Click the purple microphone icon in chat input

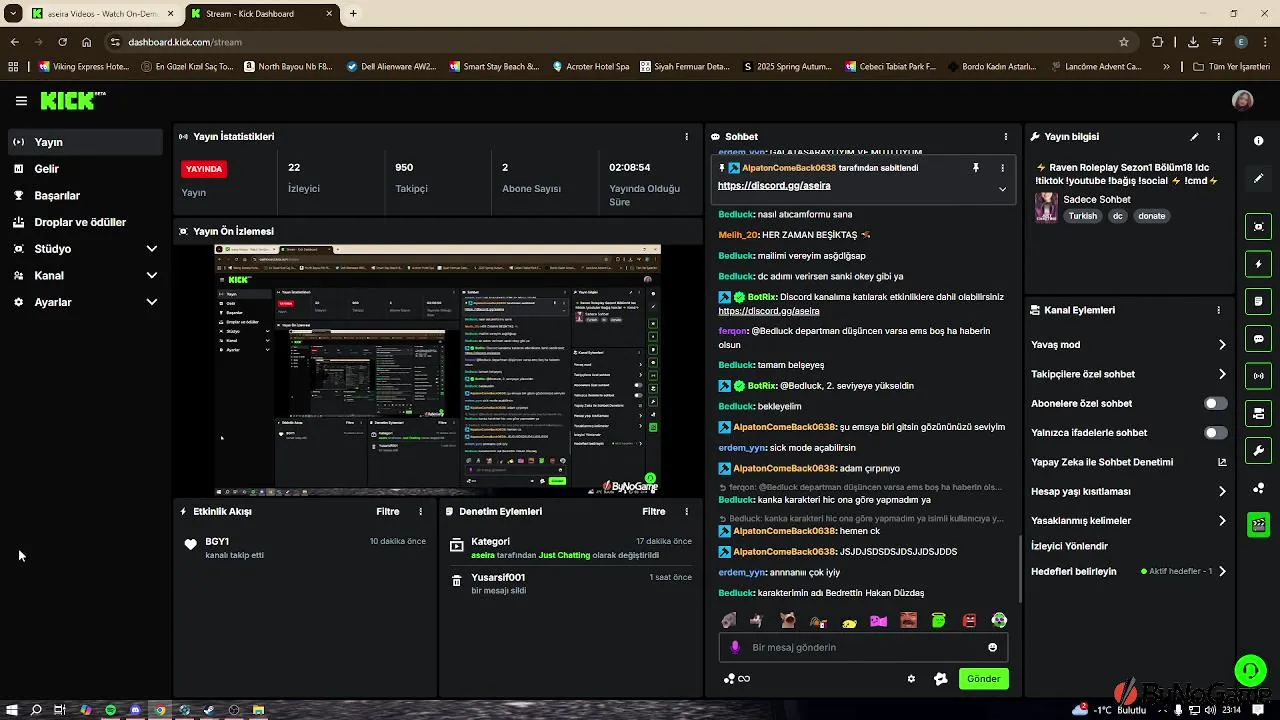[x=735, y=648]
